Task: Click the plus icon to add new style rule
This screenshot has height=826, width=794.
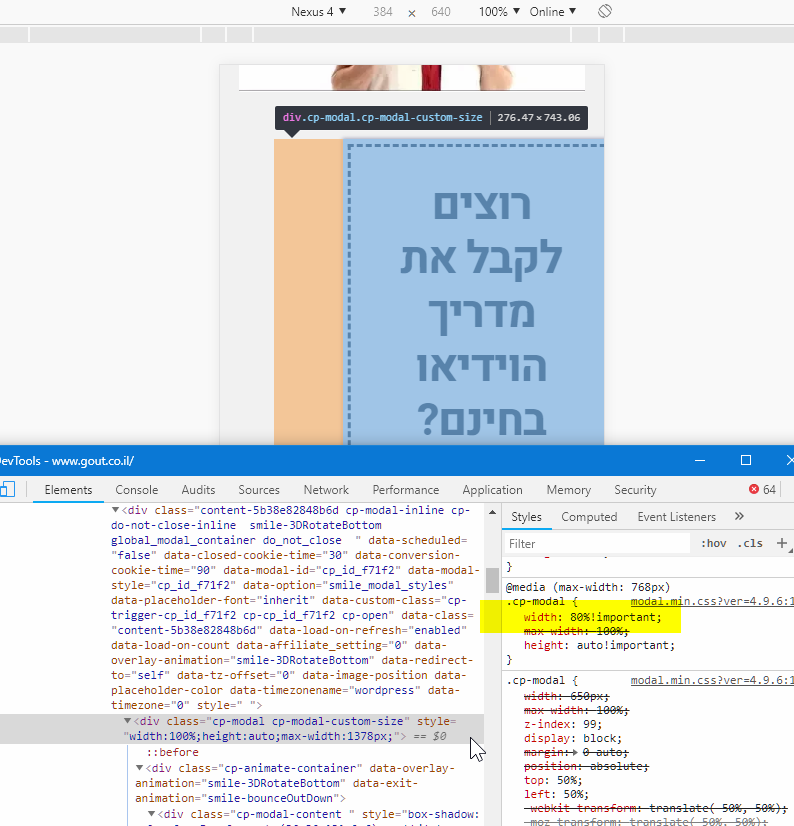Action: (x=782, y=543)
